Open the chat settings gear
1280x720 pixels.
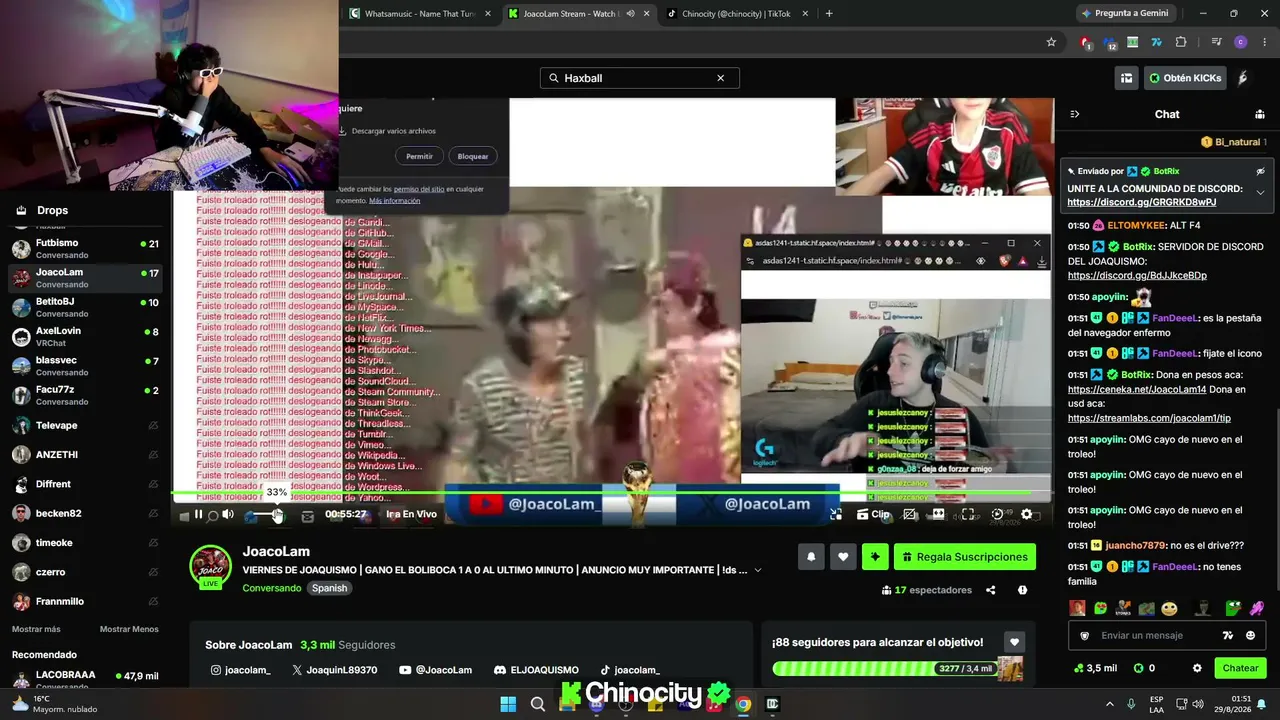(x=1197, y=668)
